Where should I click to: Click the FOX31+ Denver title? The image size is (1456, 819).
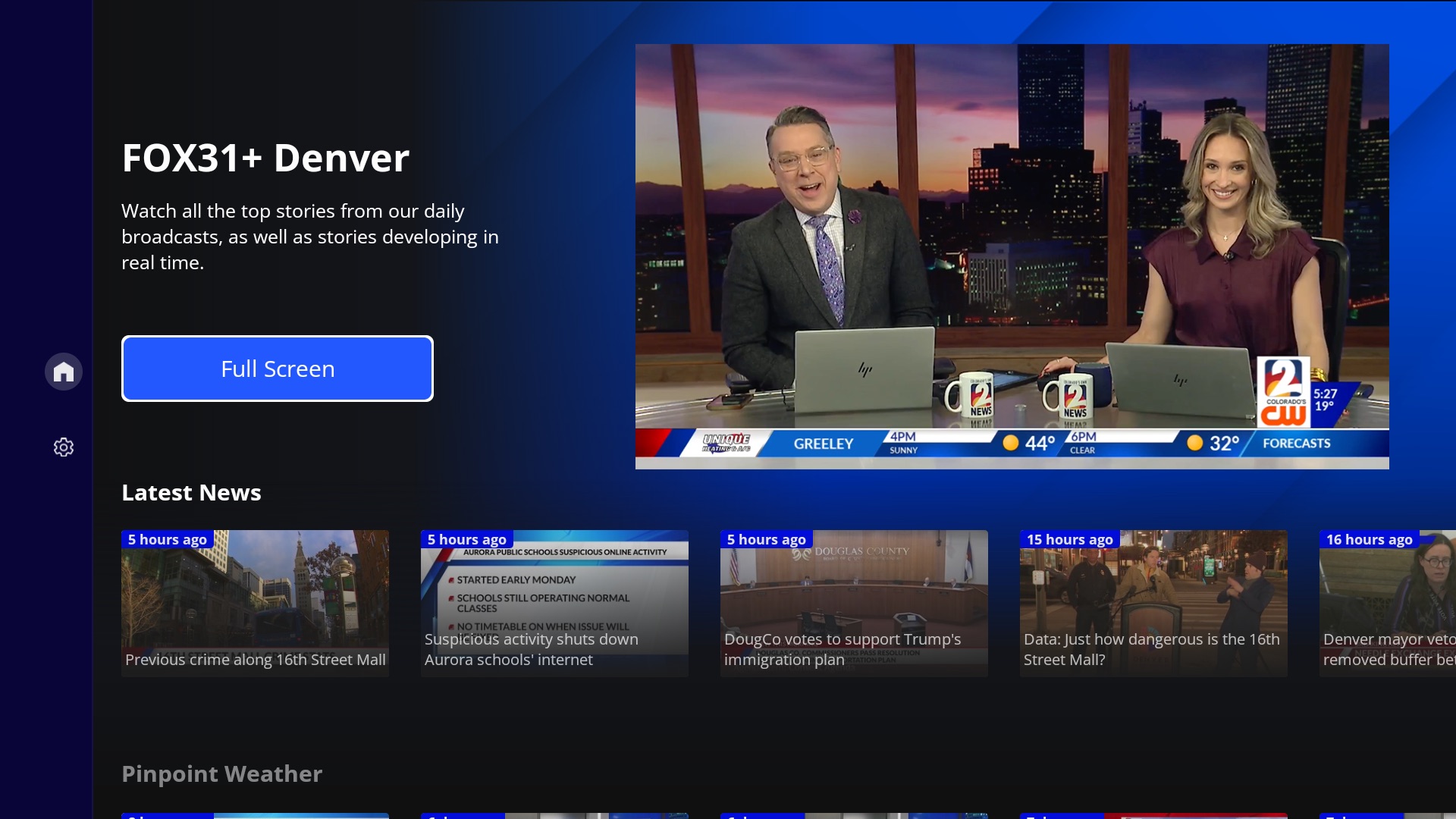point(265,158)
